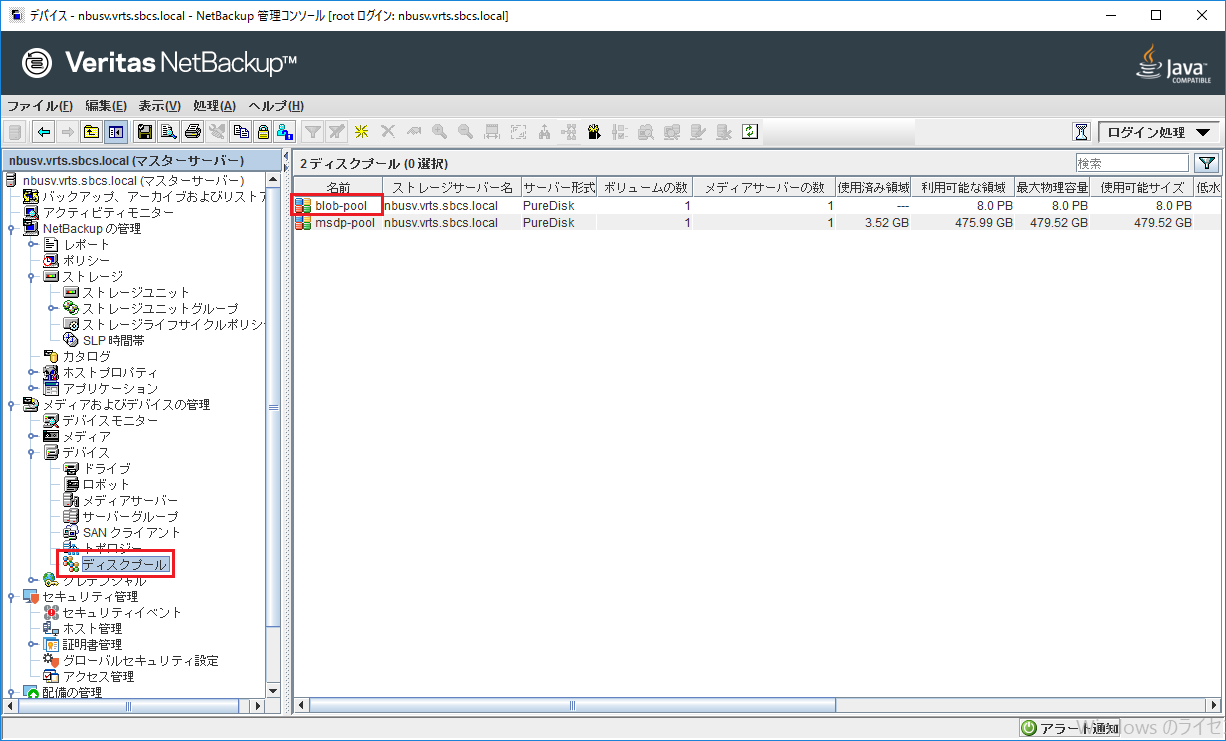This screenshot has width=1226, height=741.
Task: Click the print preview toolbar icon
Action: coord(169,132)
